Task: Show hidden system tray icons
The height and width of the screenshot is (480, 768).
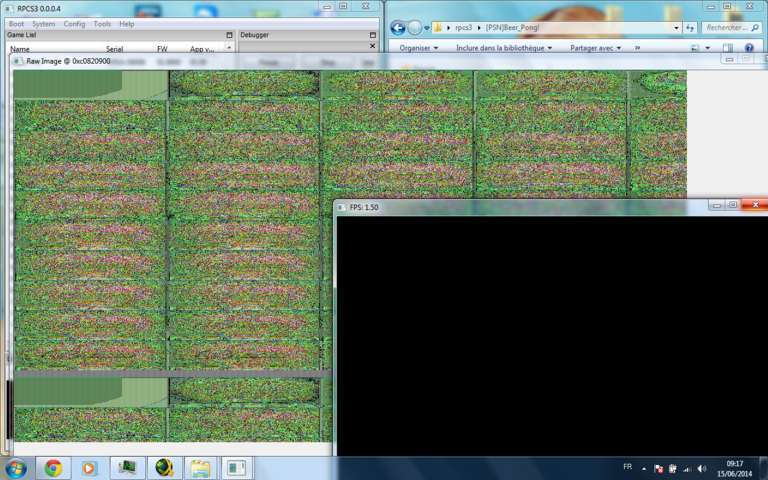Action: pyautogui.click(x=643, y=468)
